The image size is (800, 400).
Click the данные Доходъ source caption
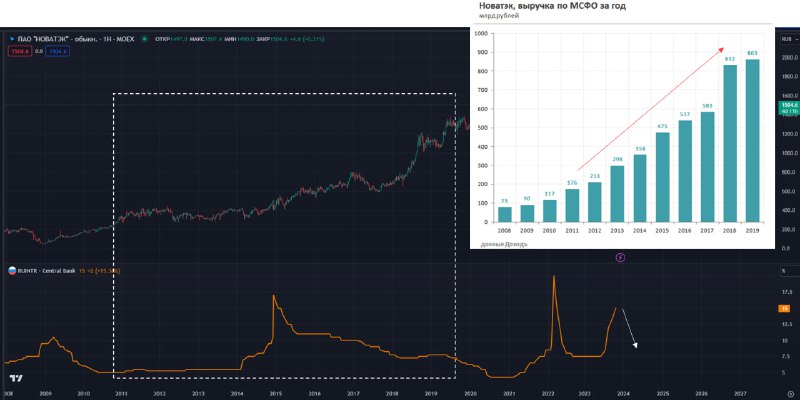pyautogui.click(x=504, y=244)
